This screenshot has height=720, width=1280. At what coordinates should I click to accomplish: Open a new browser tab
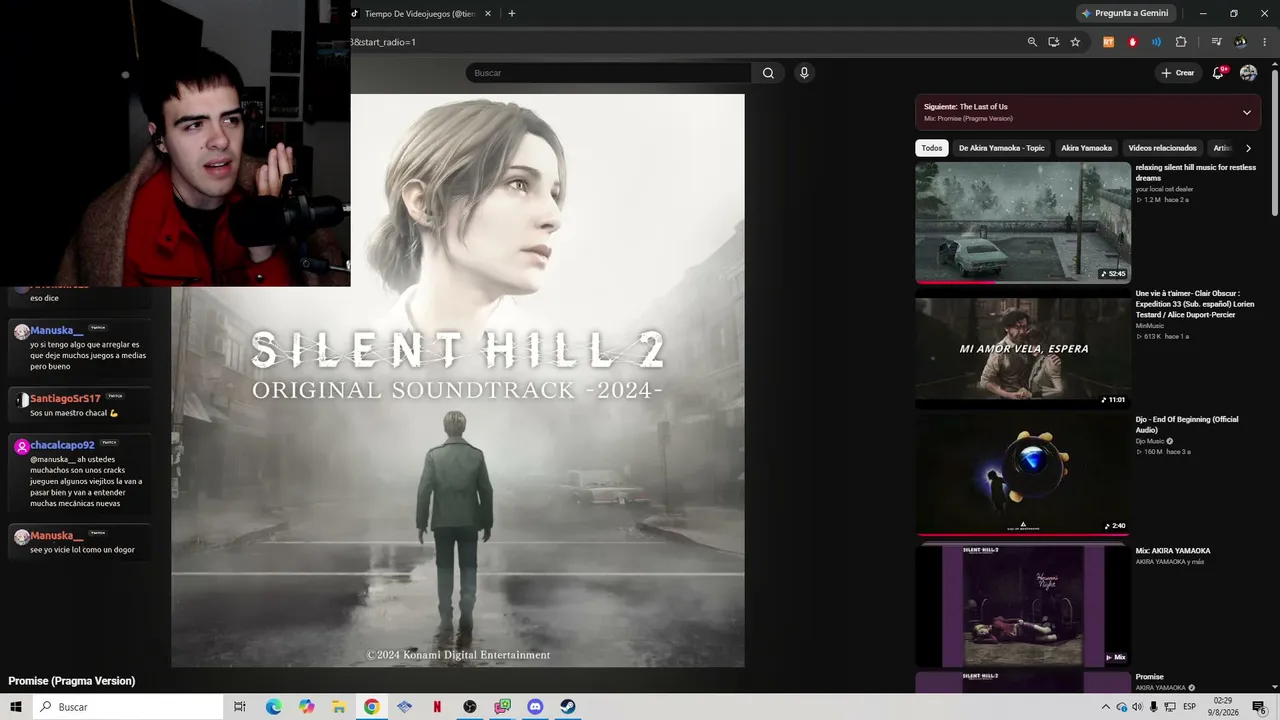[x=512, y=14]
